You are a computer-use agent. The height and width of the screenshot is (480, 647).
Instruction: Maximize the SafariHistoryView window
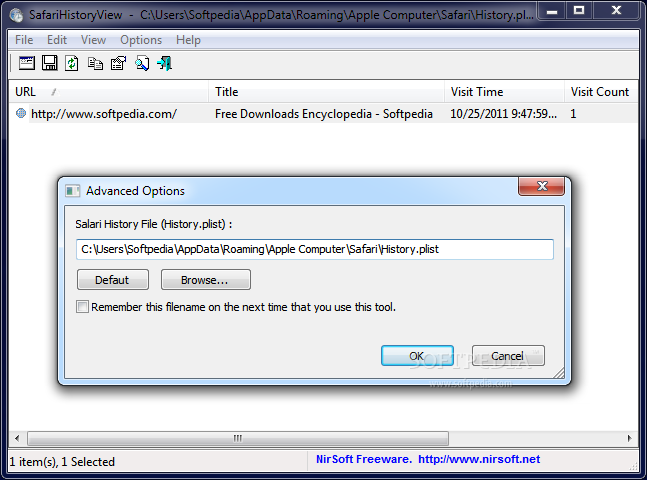(579, 11)
